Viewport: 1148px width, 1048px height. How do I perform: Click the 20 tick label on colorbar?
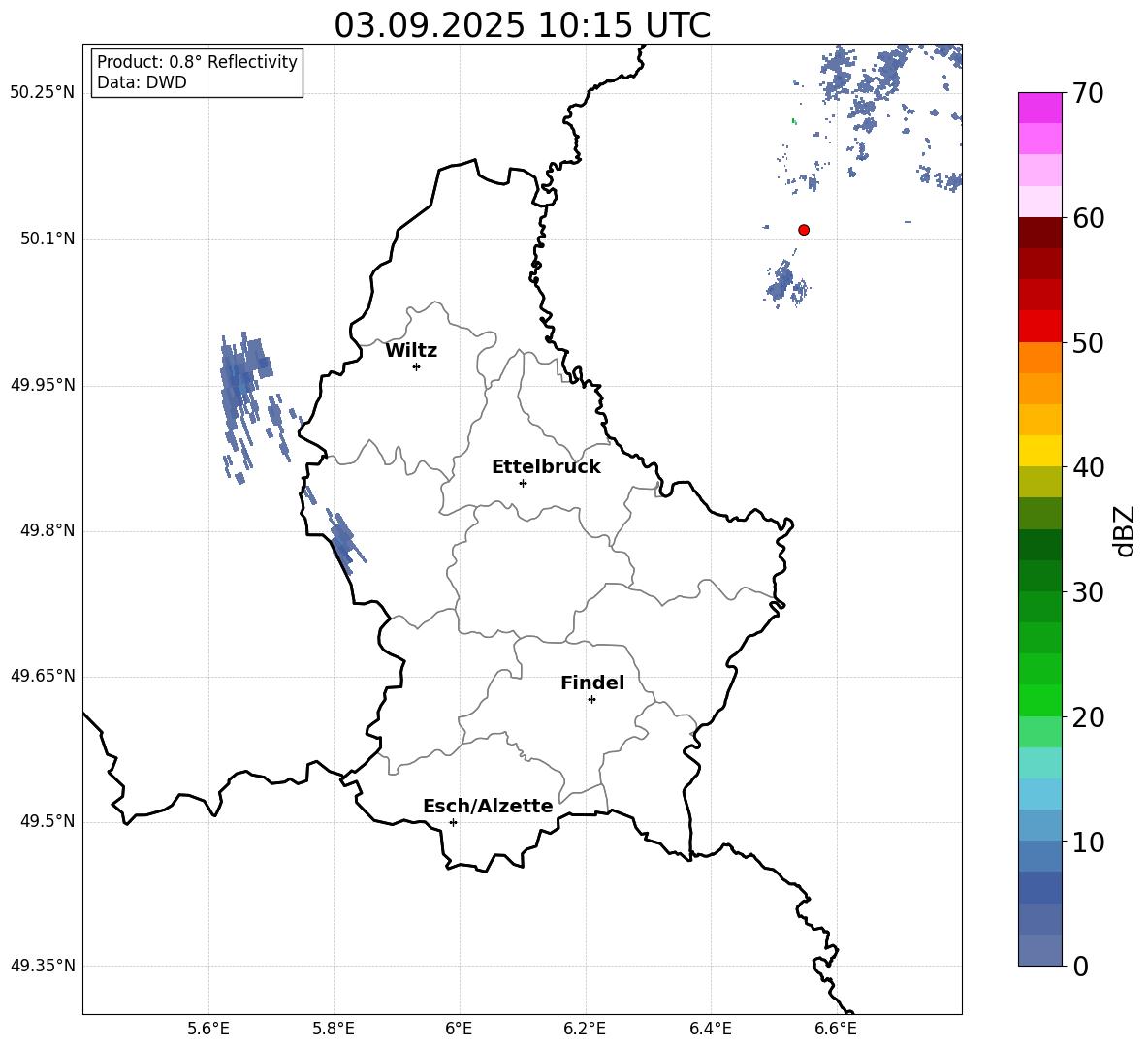(1089, 717)
